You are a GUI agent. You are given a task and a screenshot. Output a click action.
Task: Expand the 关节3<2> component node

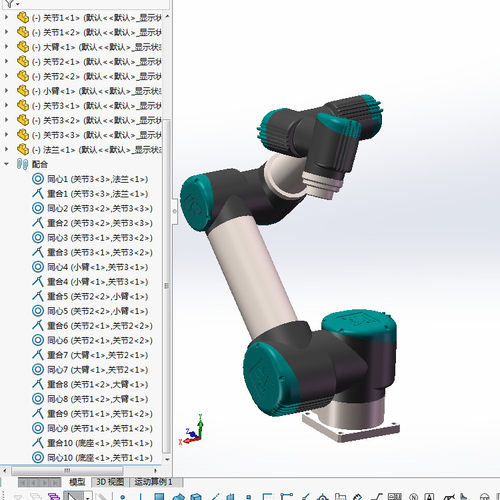(x=6, y=120)
